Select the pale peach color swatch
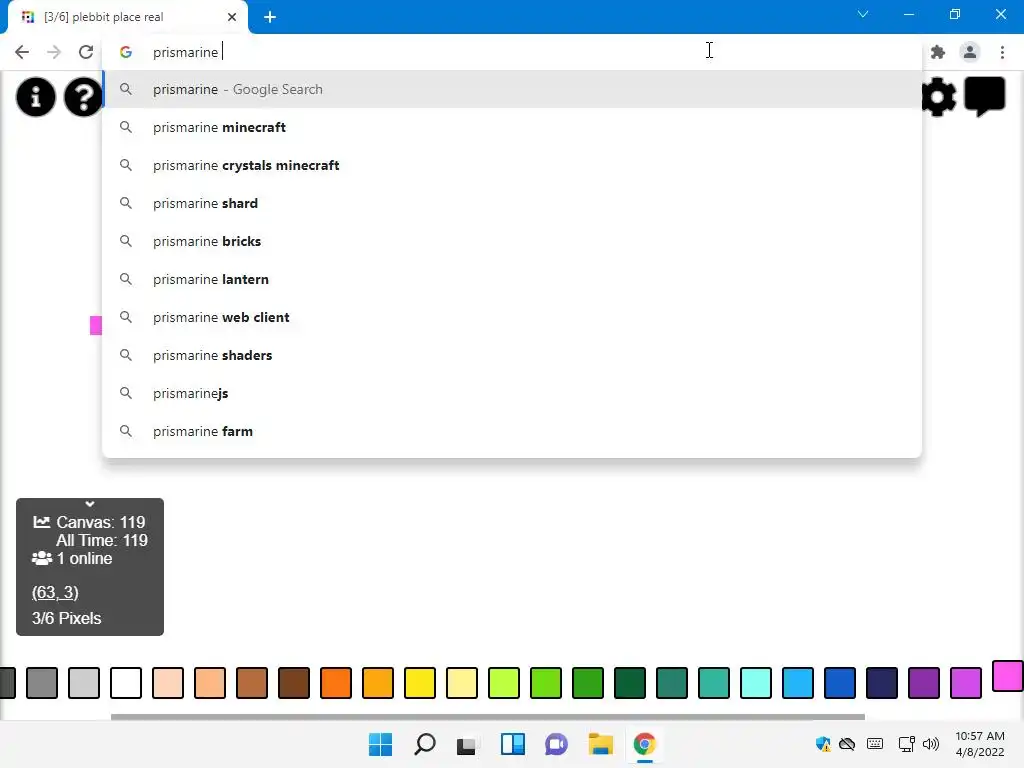 click(x=168, y=683)
